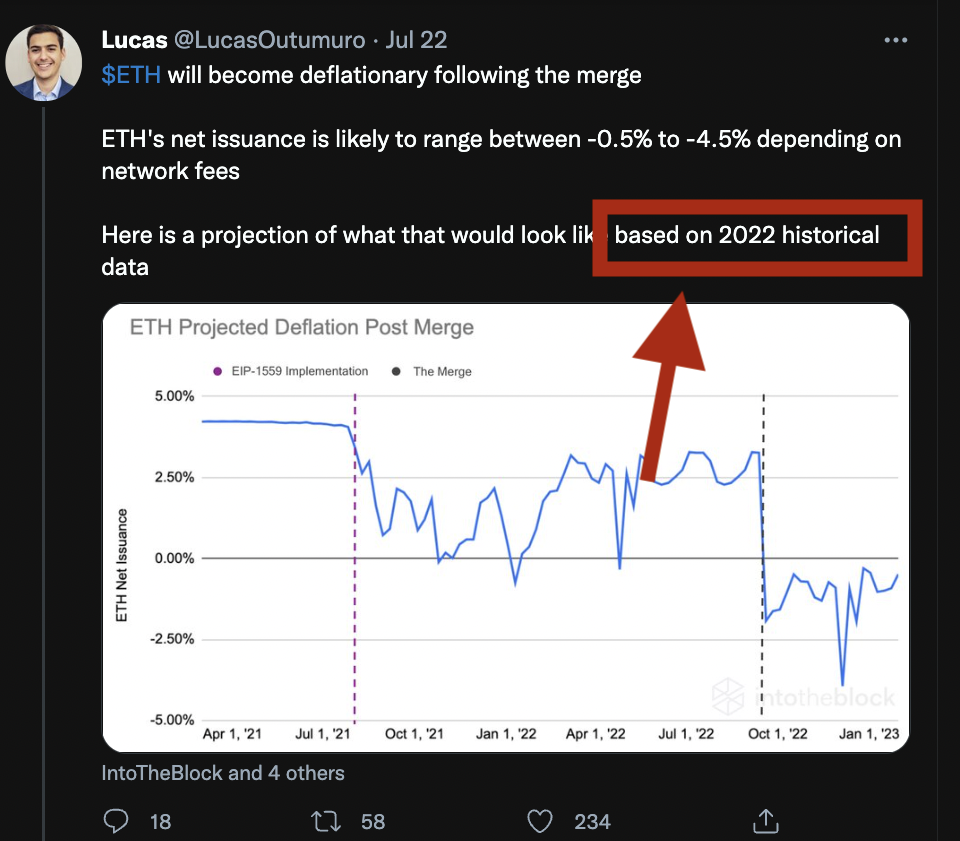Image resolution: width=960 pixels, height=841 pixels.
Task: Open the Jul 22 timestamp link
Action: [x=414, y=40]
